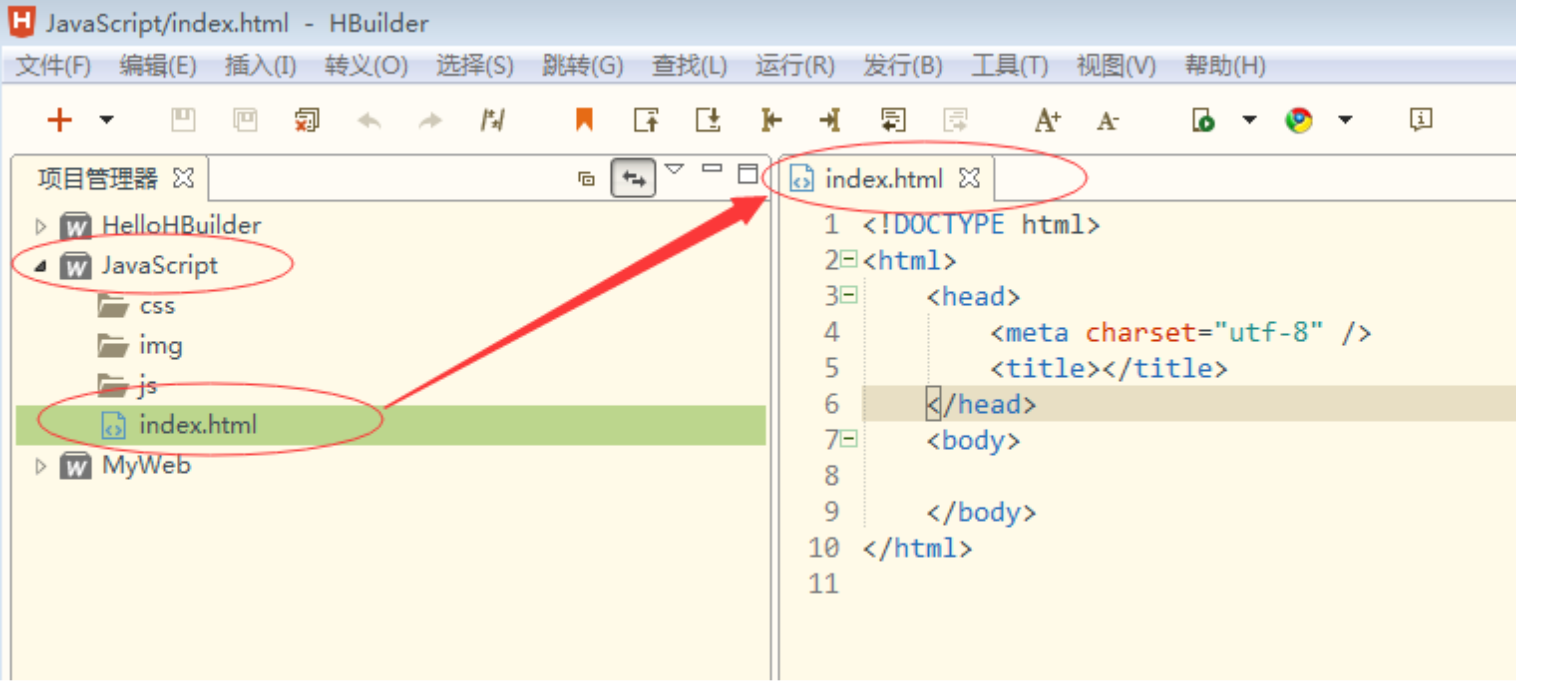Viewport: 1542px width, 684px height.
Task: Select the js folder
Action: pos(148,385)
